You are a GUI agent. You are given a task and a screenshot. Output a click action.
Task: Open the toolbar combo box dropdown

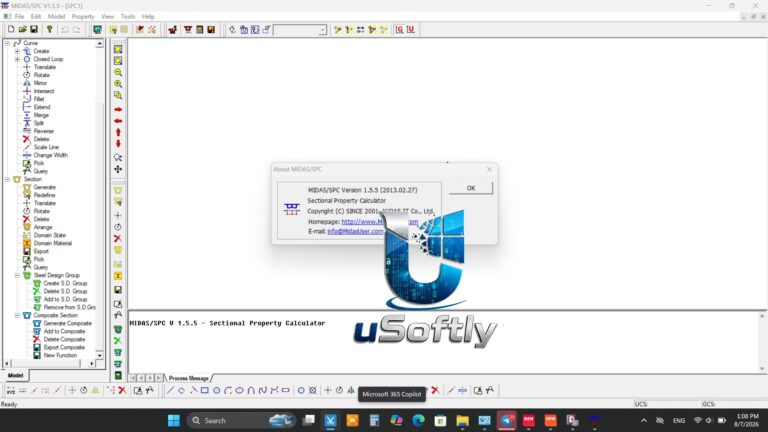322,30
